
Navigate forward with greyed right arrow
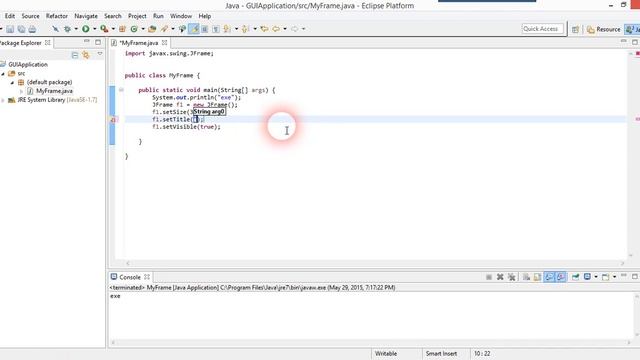pyautogui.click(x=294, y=29)
